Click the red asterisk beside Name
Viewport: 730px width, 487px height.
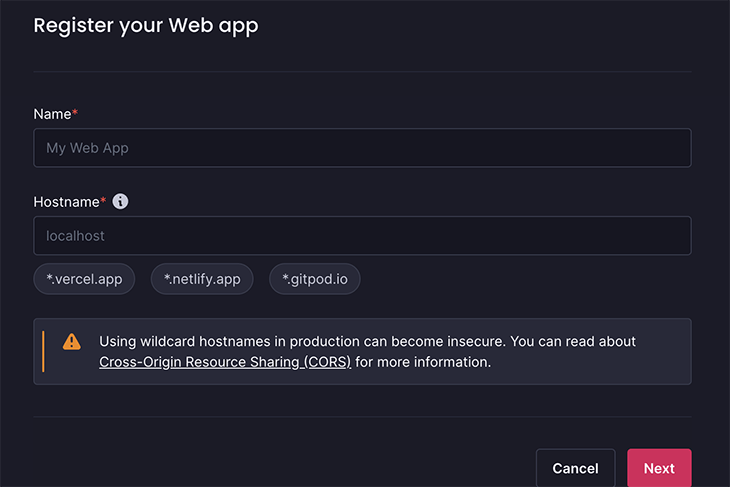[75, 113]
